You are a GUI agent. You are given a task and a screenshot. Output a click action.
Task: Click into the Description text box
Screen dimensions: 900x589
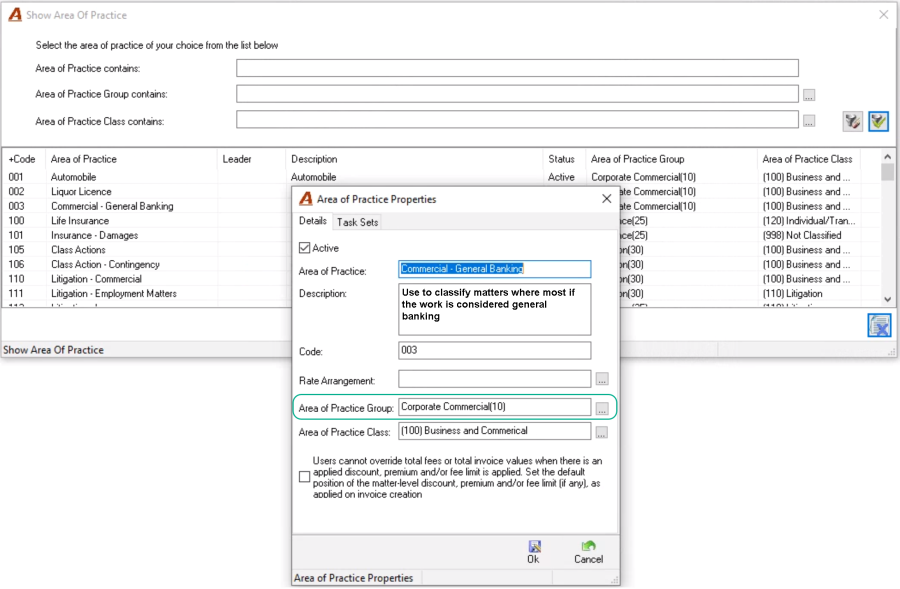click(x=494, y=309)
